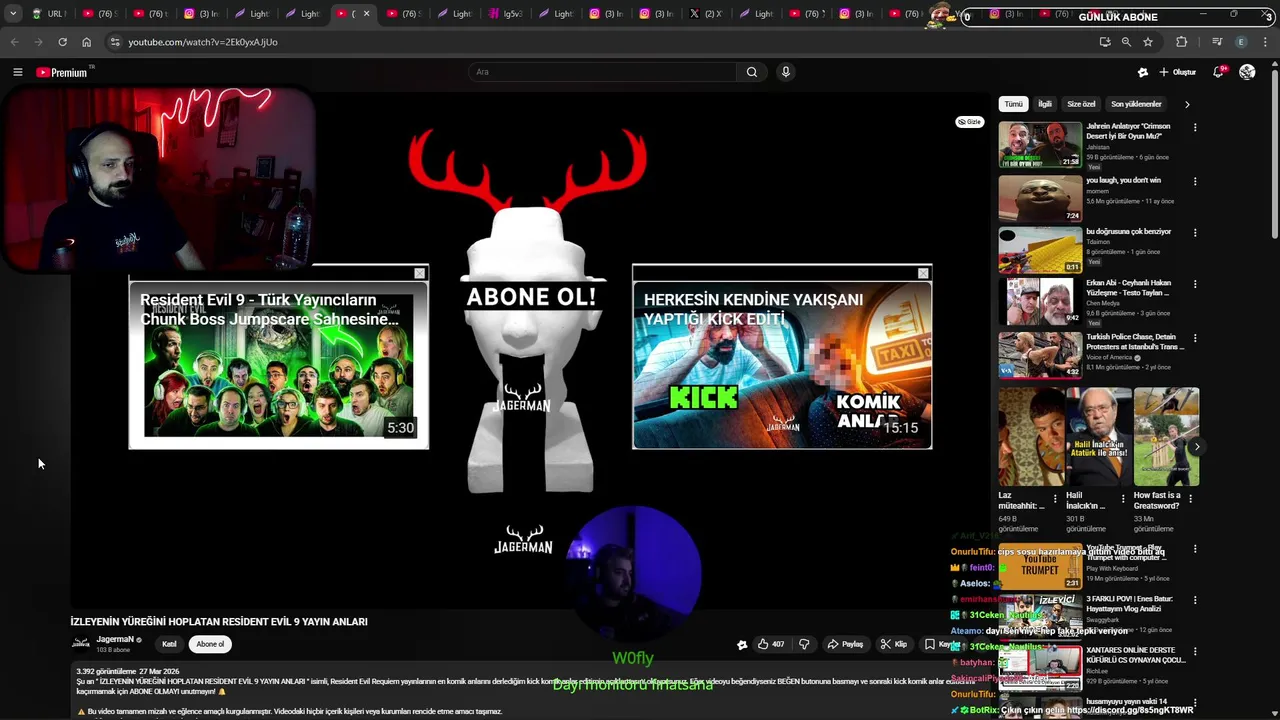Select the Son yüklenenler filter chip
The image size is (1280, 720).
coord(1136,104)
